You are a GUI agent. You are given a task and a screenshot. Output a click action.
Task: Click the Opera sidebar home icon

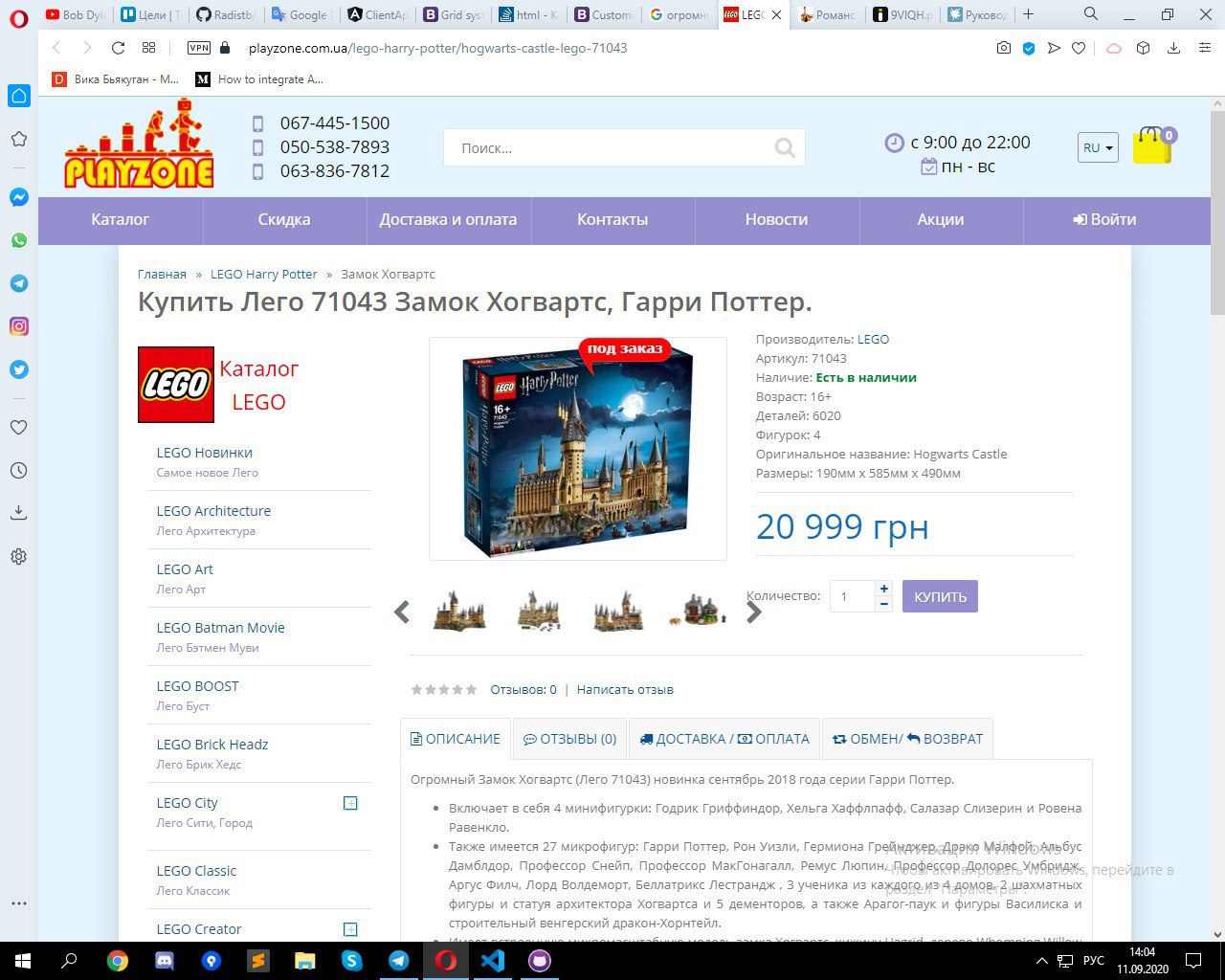[19, 96]
